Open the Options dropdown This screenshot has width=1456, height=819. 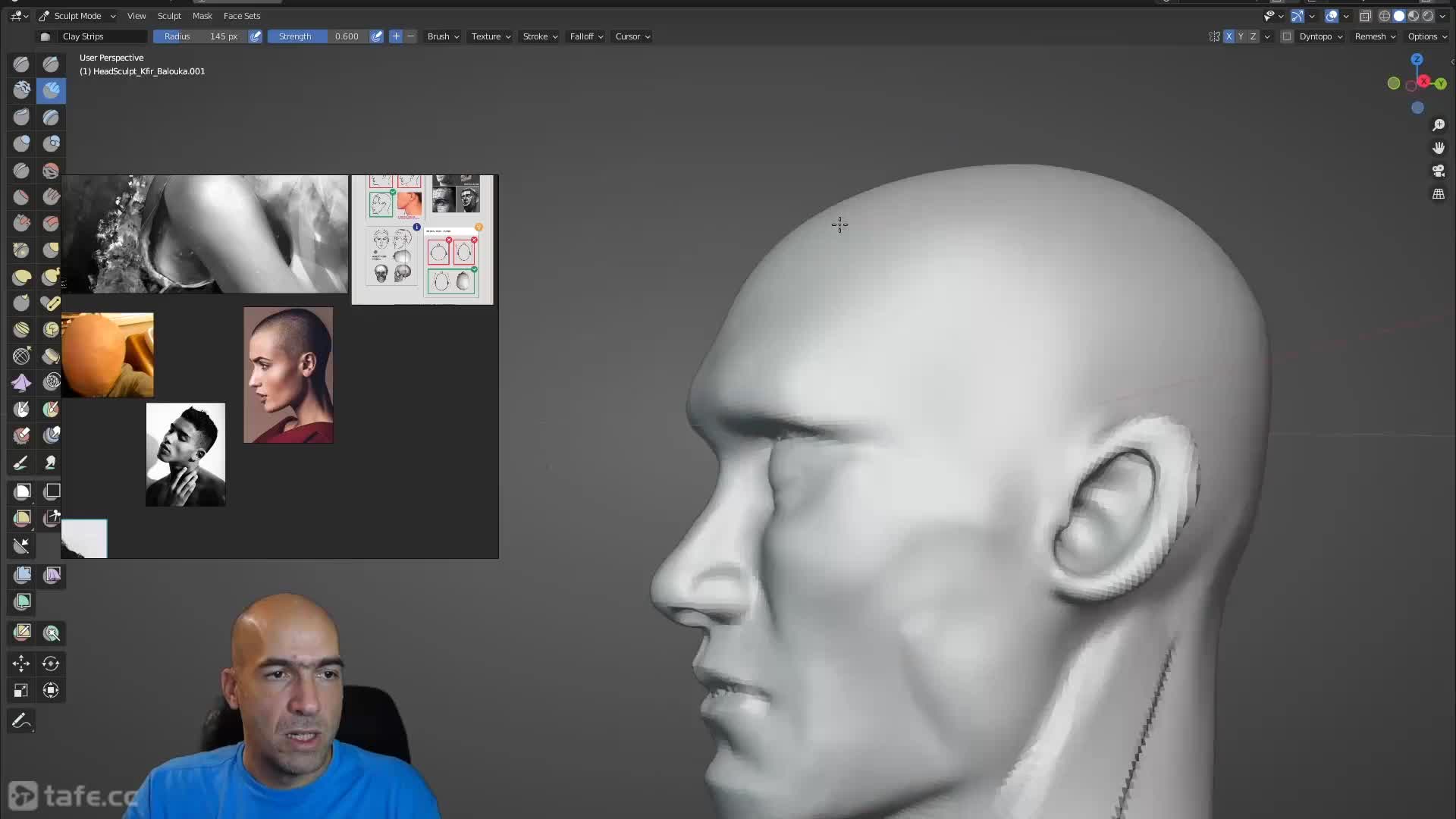[x=1427, y=36]
